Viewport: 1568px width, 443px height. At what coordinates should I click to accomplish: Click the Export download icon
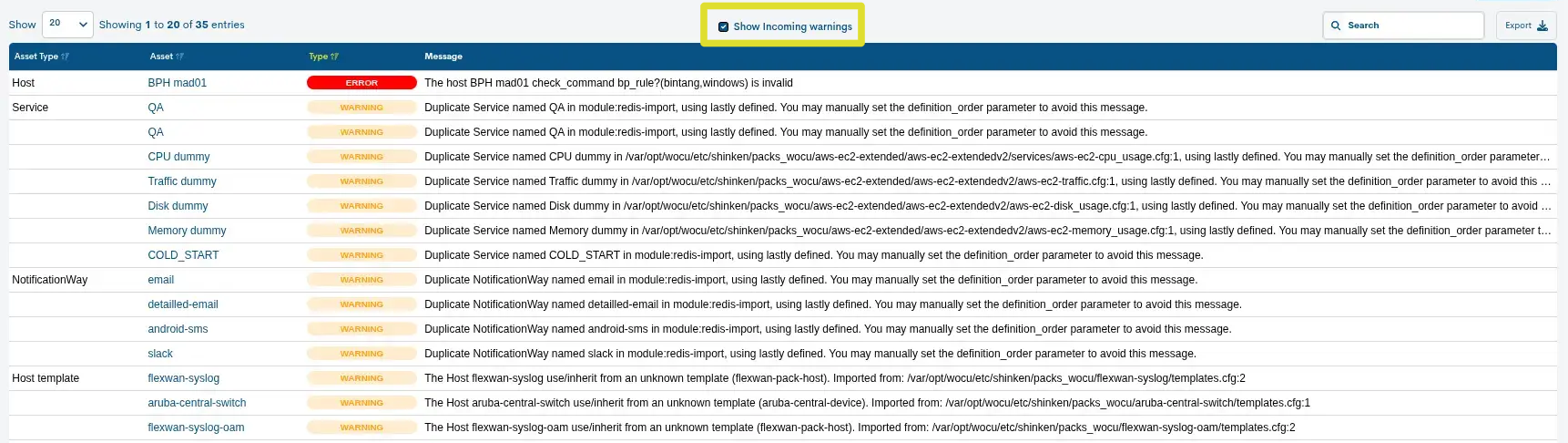tap(1542, 26)
